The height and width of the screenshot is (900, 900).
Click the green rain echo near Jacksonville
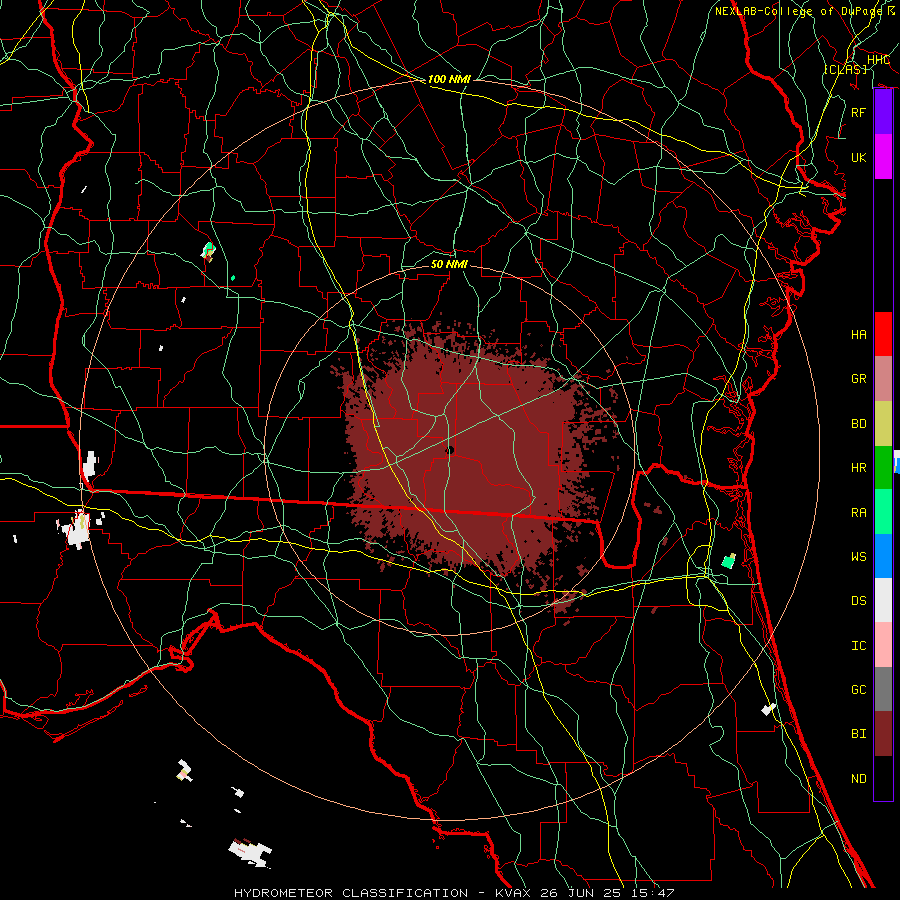tap(728, 561)
